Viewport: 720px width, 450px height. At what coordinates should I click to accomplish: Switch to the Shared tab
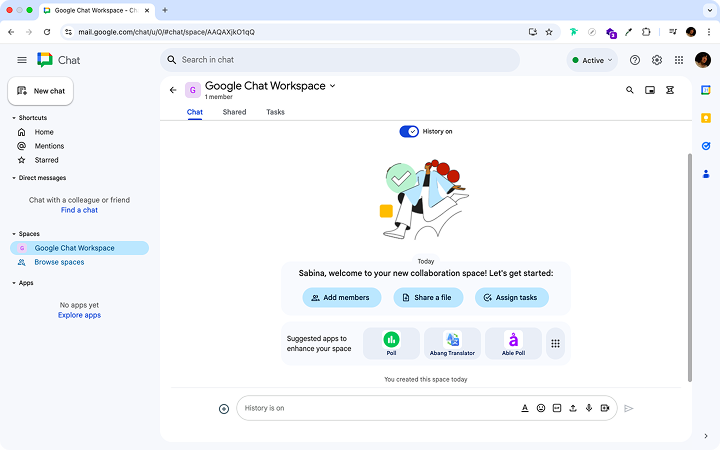(x=234, y=112)
